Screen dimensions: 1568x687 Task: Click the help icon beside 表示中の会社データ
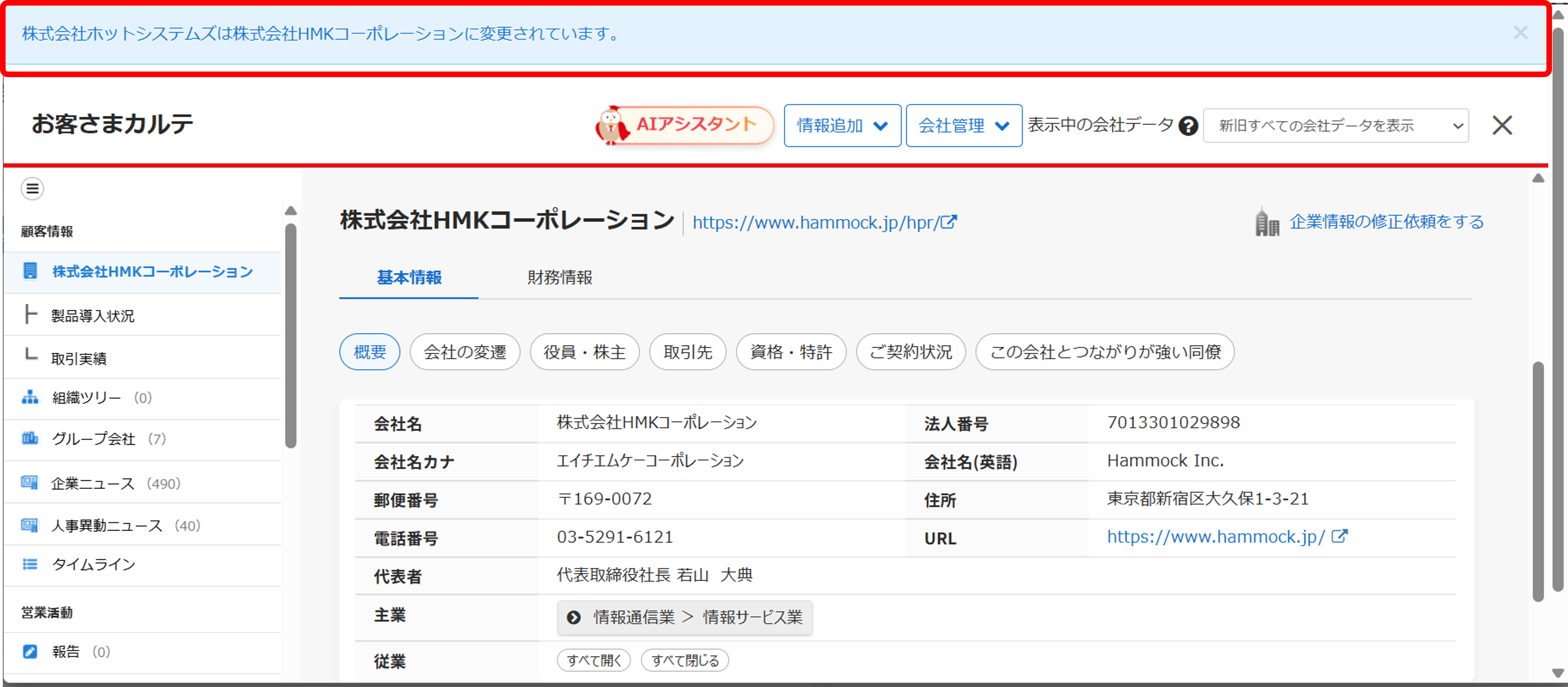tap(1187, 126)
